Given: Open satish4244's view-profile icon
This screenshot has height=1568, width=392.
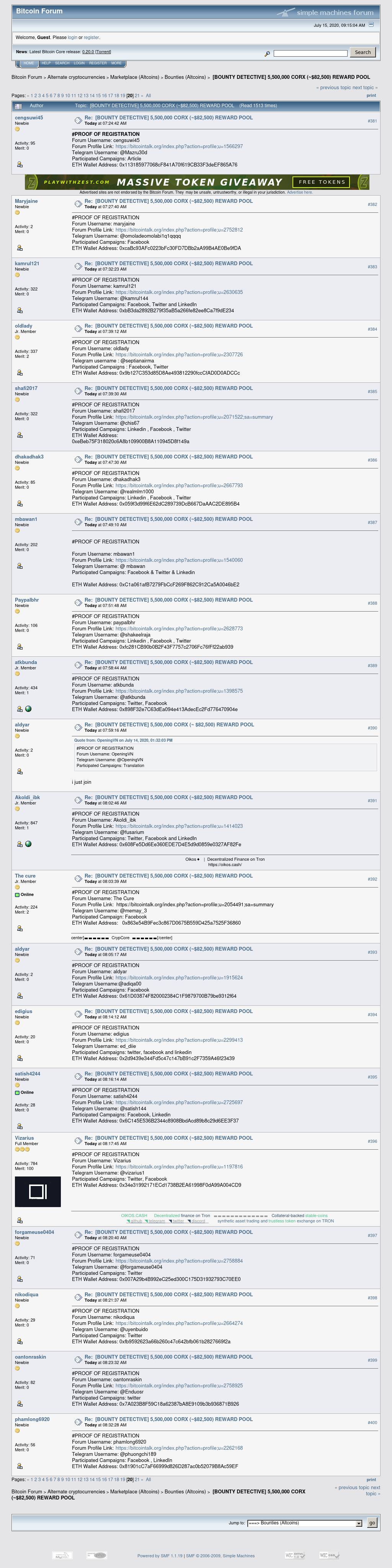Looking at the screenshot, I should point(20,1127).
